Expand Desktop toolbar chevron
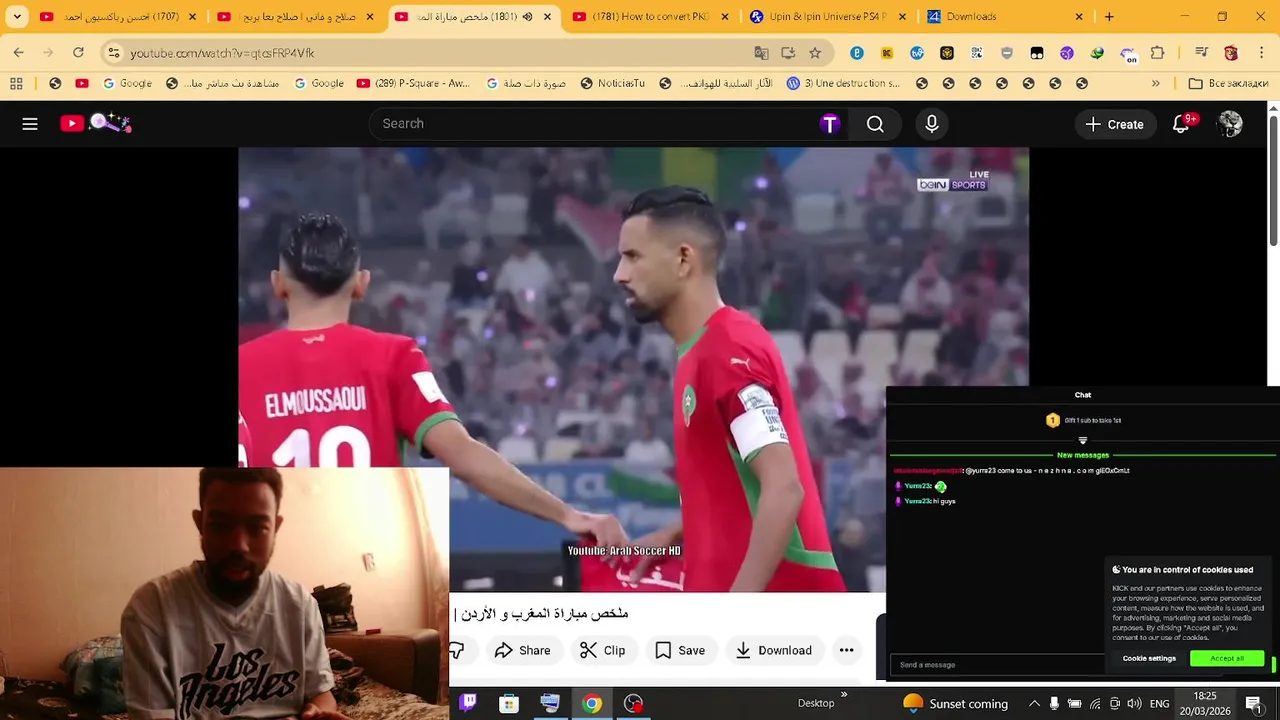 pos(843,695)
